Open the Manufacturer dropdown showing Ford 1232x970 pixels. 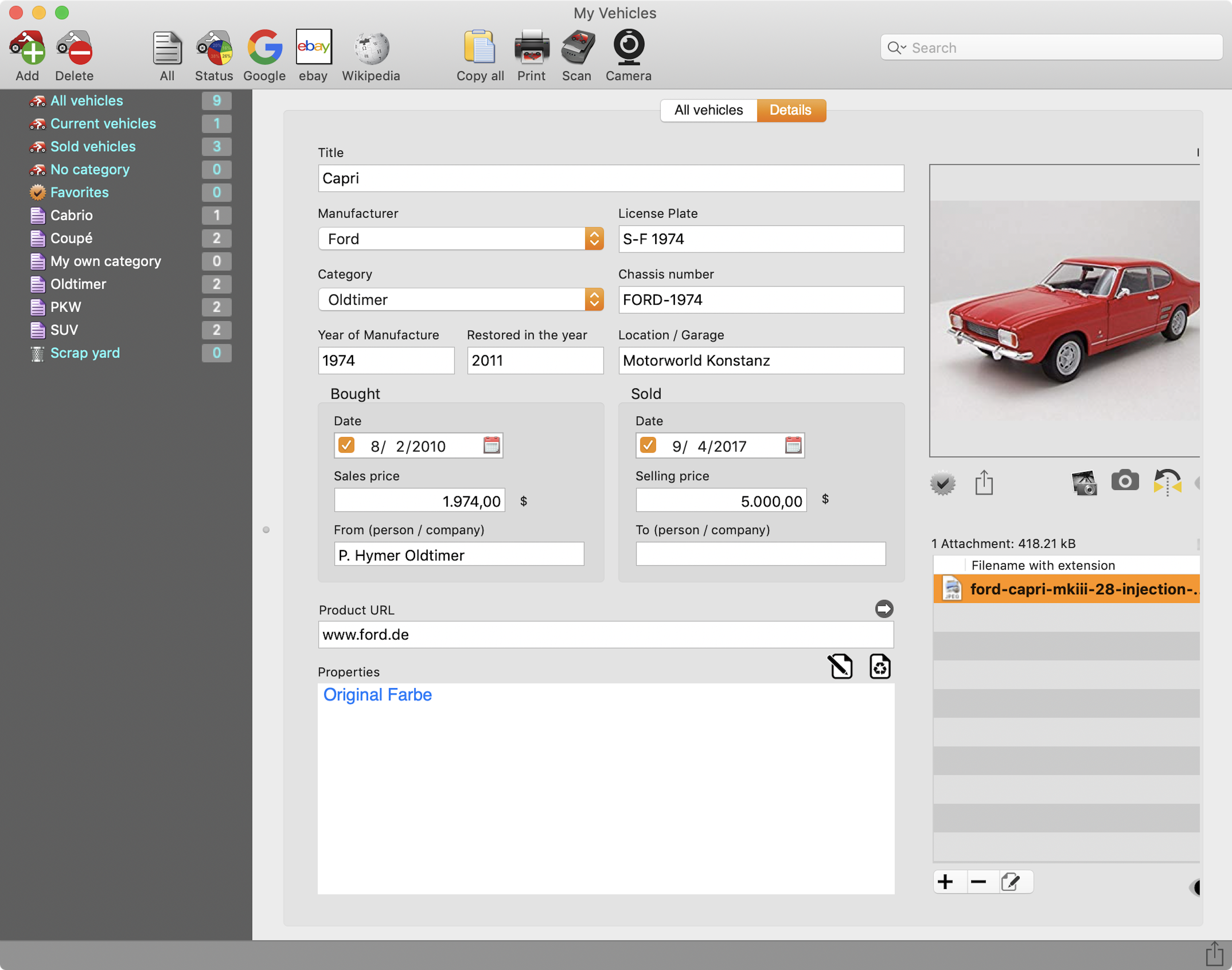(x=461, y=238)
